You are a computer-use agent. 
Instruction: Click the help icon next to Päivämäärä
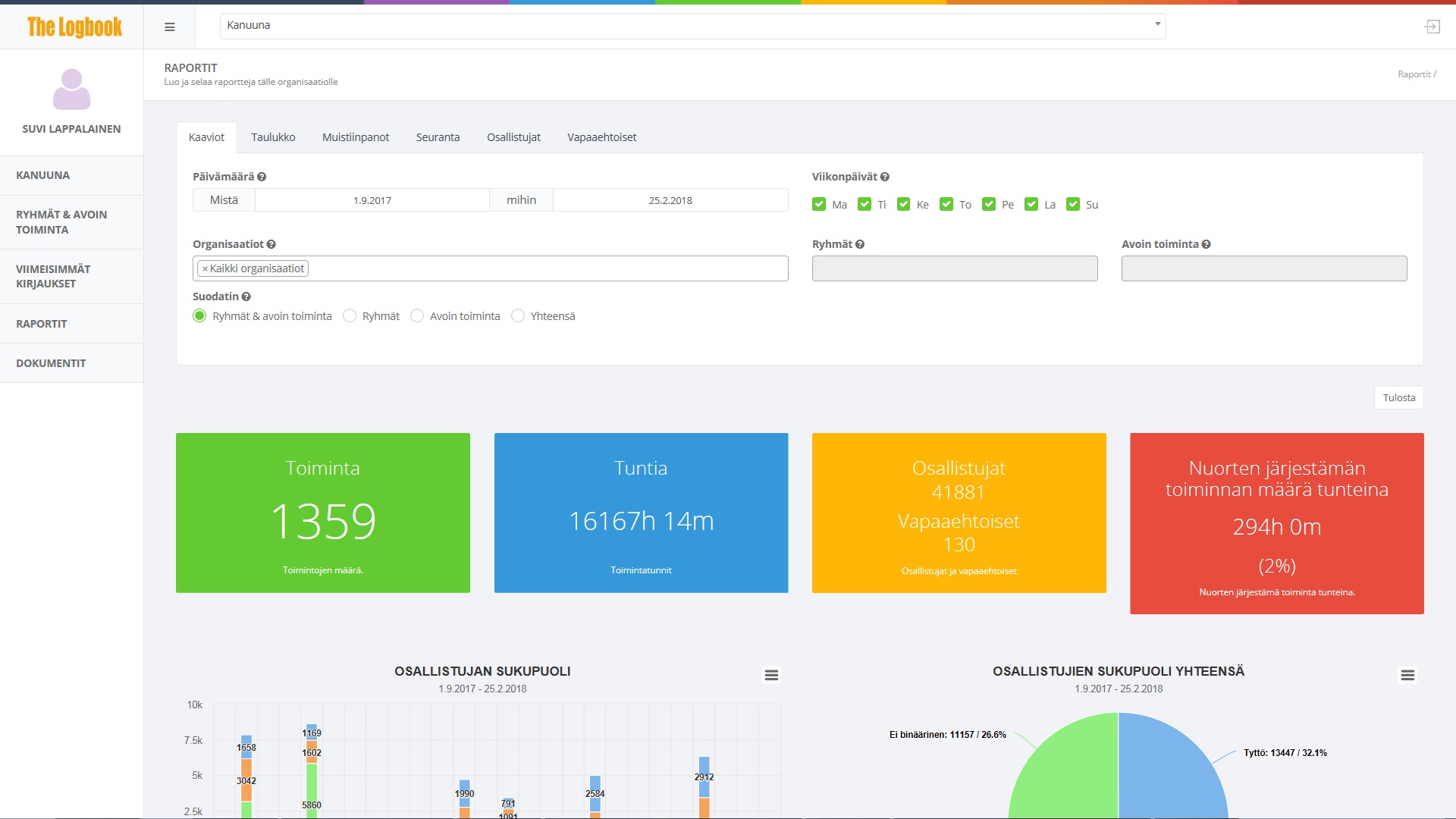point(262,177)
